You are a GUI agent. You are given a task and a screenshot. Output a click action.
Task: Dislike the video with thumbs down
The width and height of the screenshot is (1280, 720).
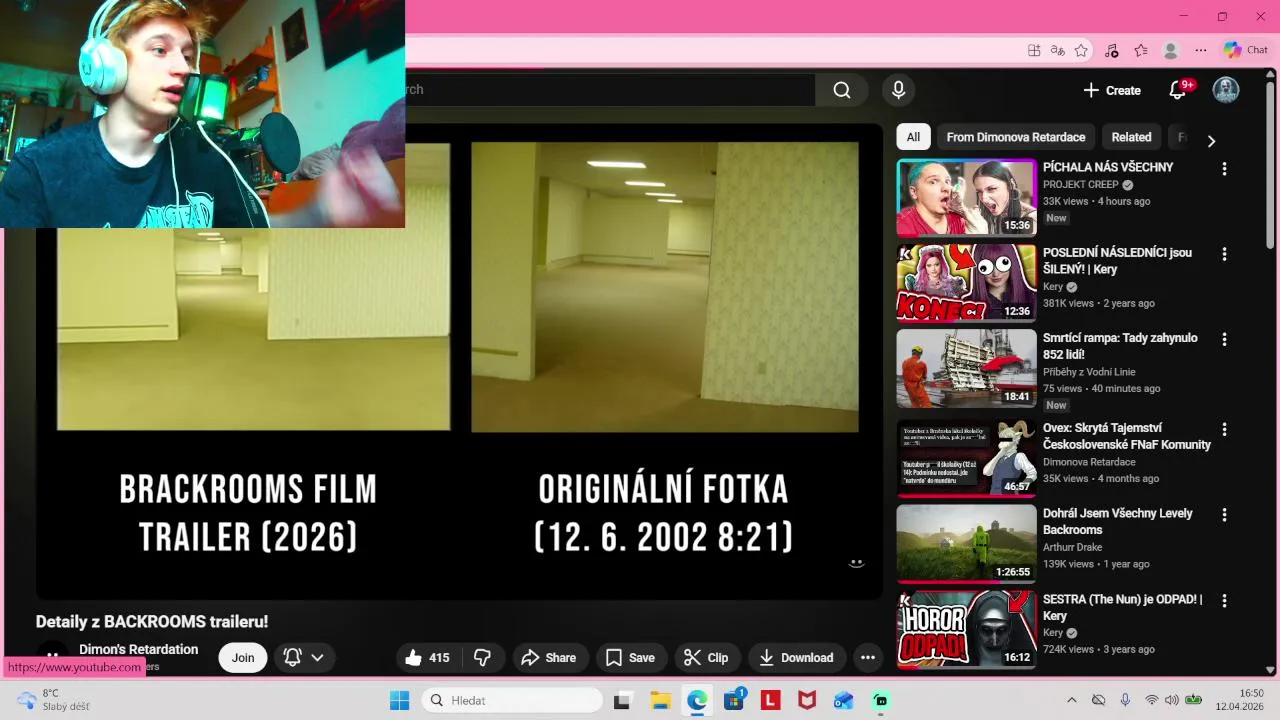pyautogui.click(x=482, y=657)
